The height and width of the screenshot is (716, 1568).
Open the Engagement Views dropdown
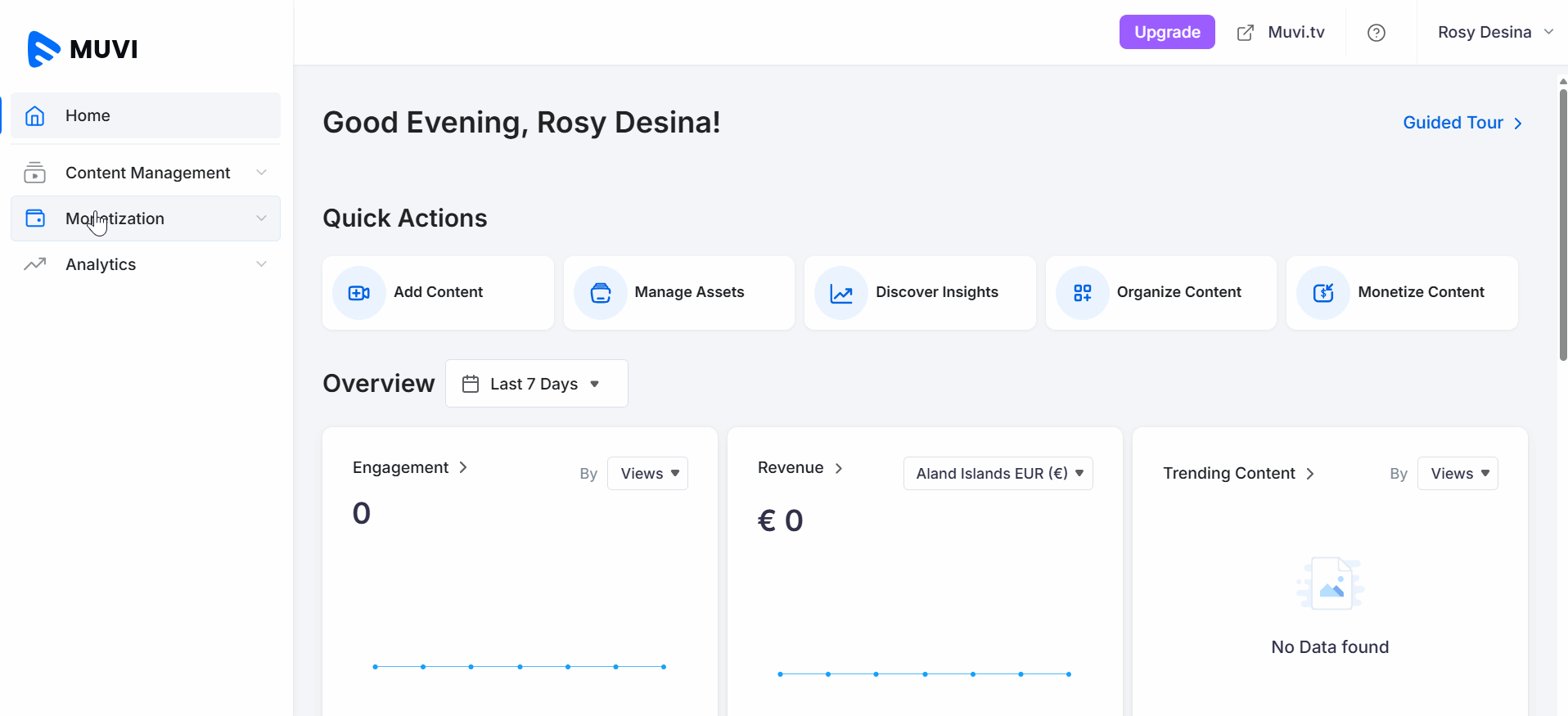pos(647,474)
